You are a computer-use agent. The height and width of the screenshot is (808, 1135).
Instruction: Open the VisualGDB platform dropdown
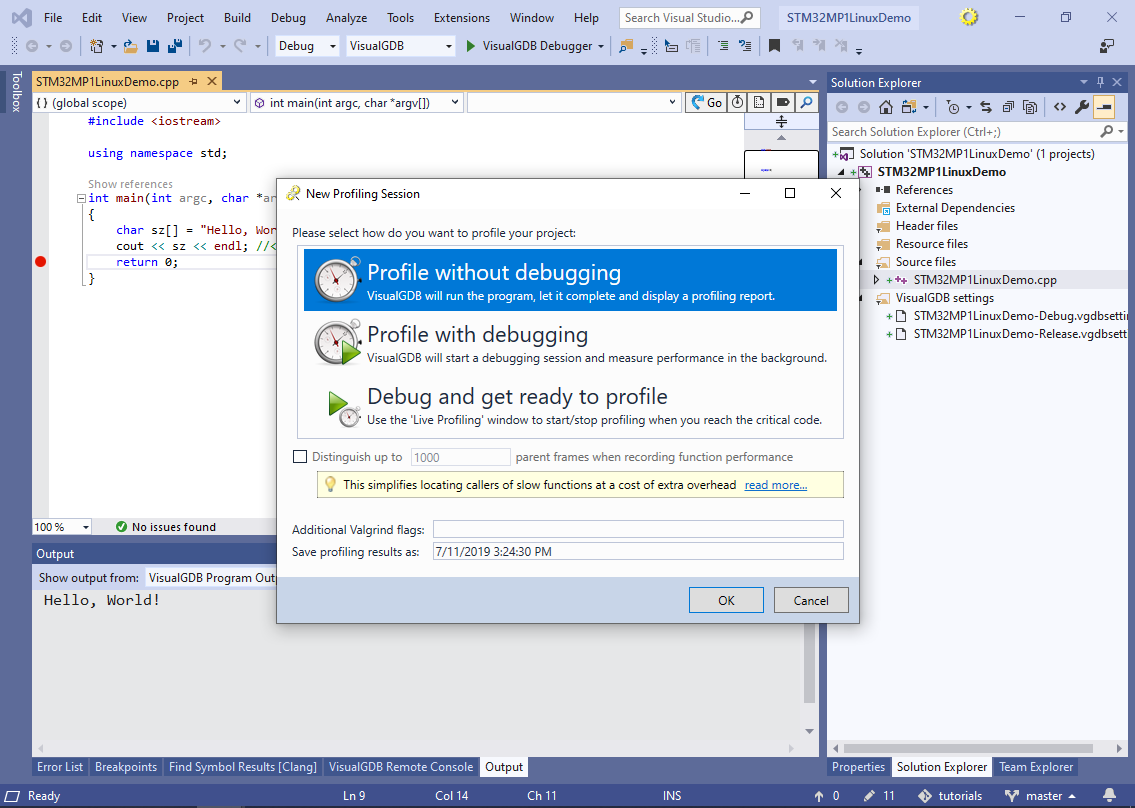pyautogui.click(x=400, y=46)
